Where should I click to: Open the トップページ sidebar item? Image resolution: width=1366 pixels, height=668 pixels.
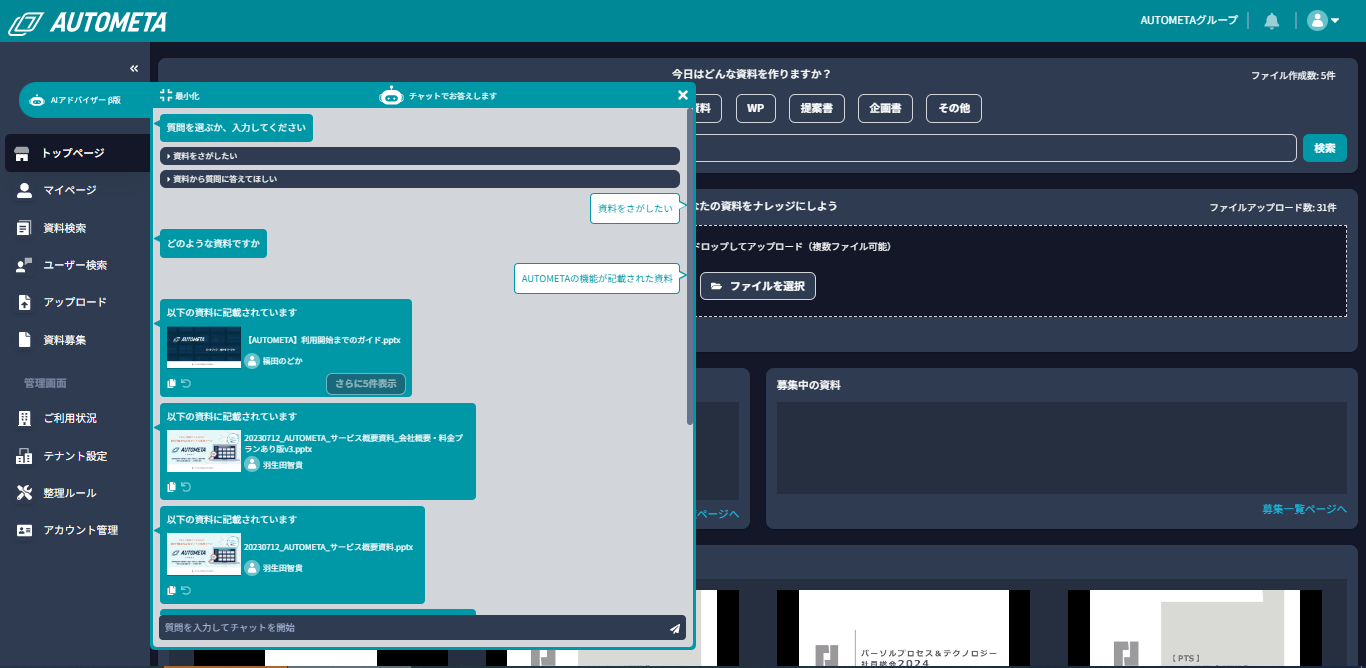77,154
